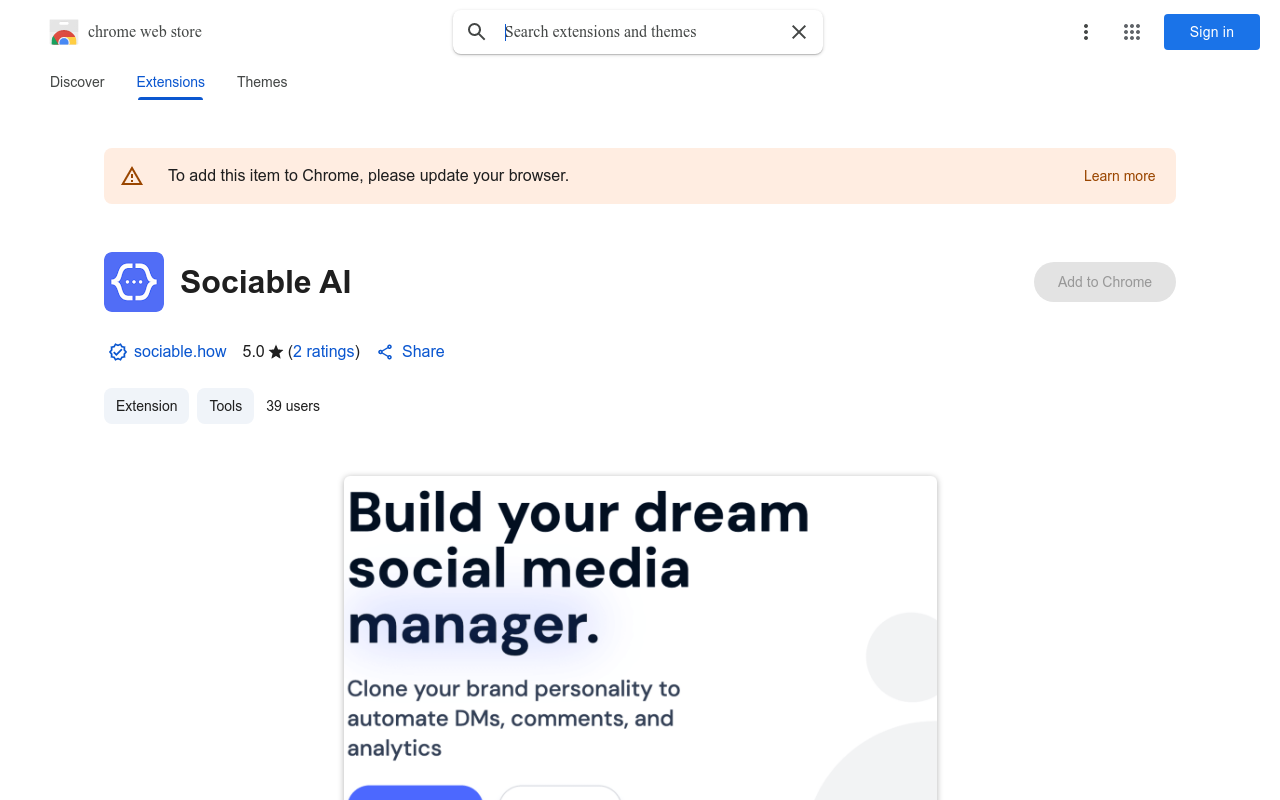The width and height of the screenshot is (1280, 800).
Task: Click the Tools category chip
Action: (226, 406)
